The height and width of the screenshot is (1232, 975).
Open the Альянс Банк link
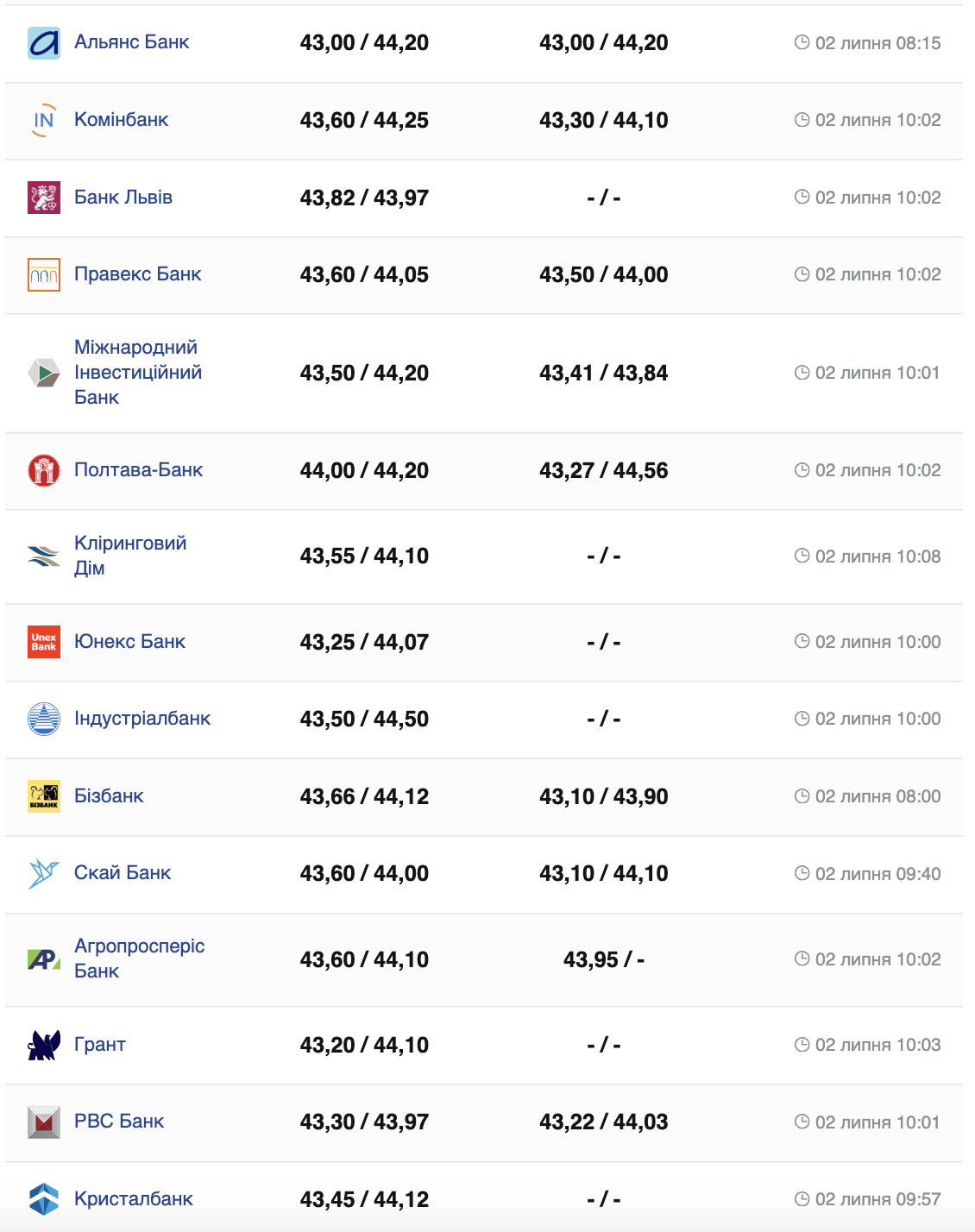pos(131,42)
